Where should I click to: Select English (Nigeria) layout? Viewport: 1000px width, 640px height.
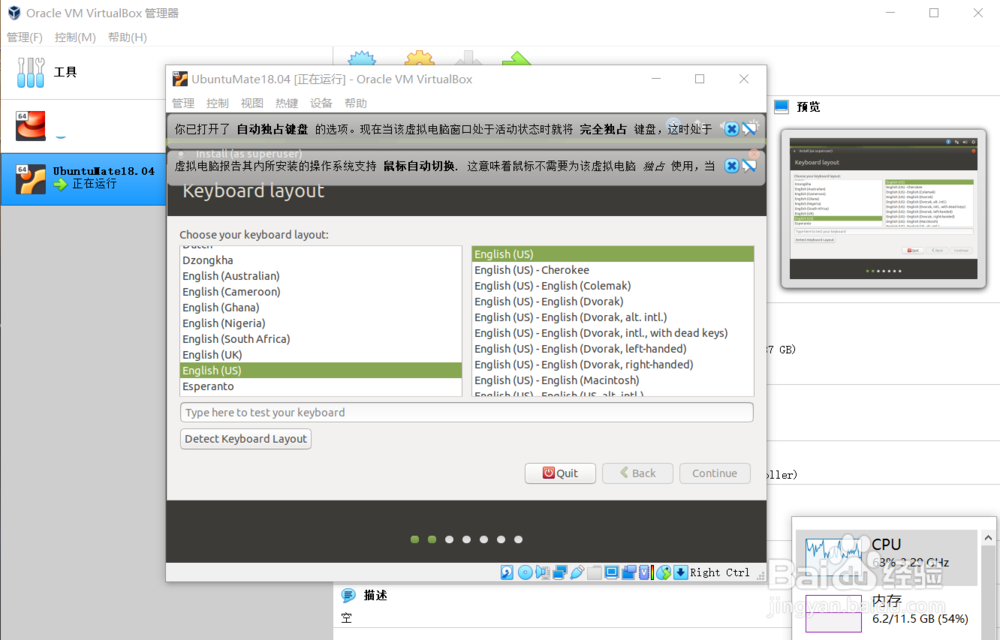tap(321, 323)
